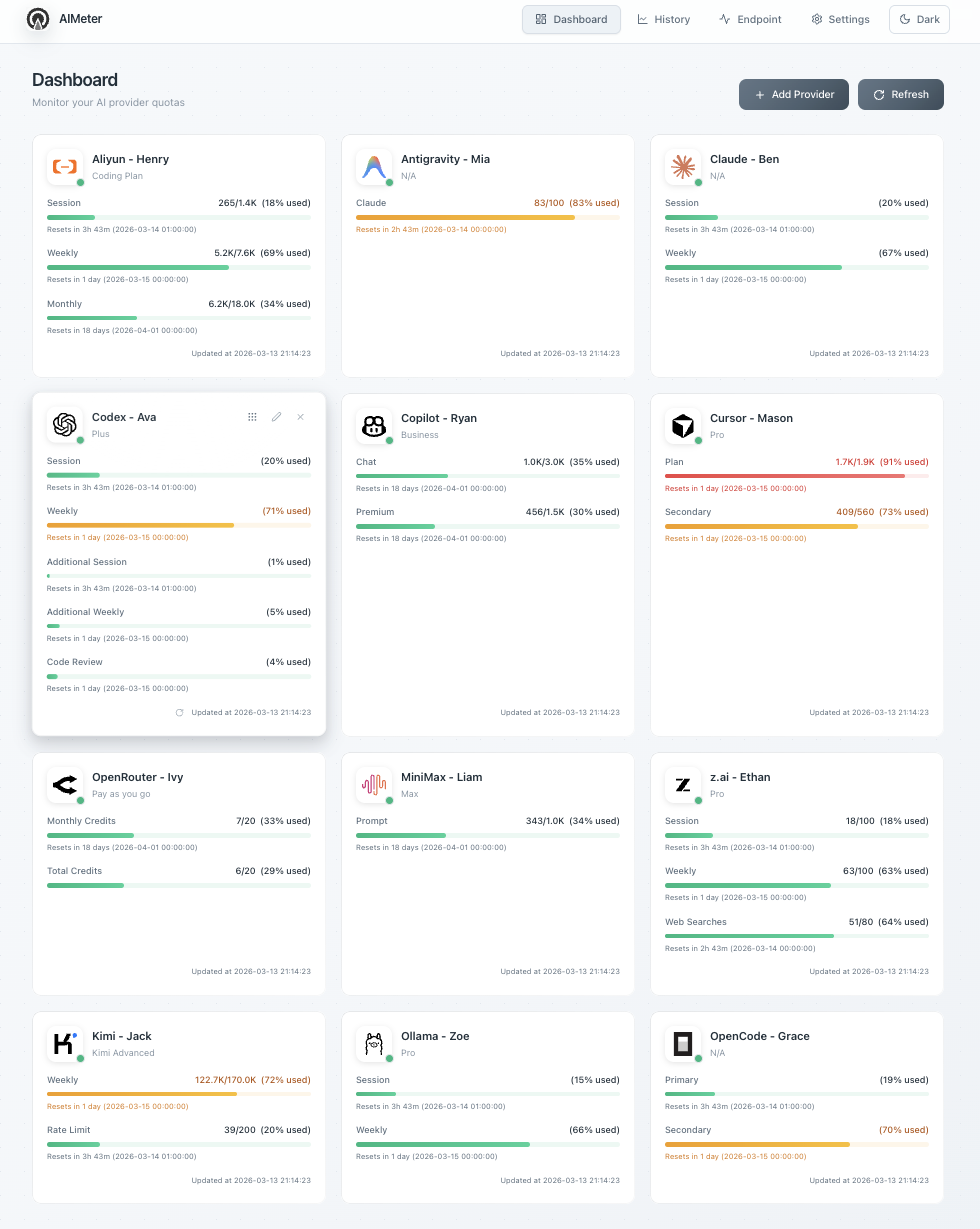Click the drag-handle grid icon on Codex card
The height and width of the screenshot is (1229, 980).
click(x=252, y=417)
